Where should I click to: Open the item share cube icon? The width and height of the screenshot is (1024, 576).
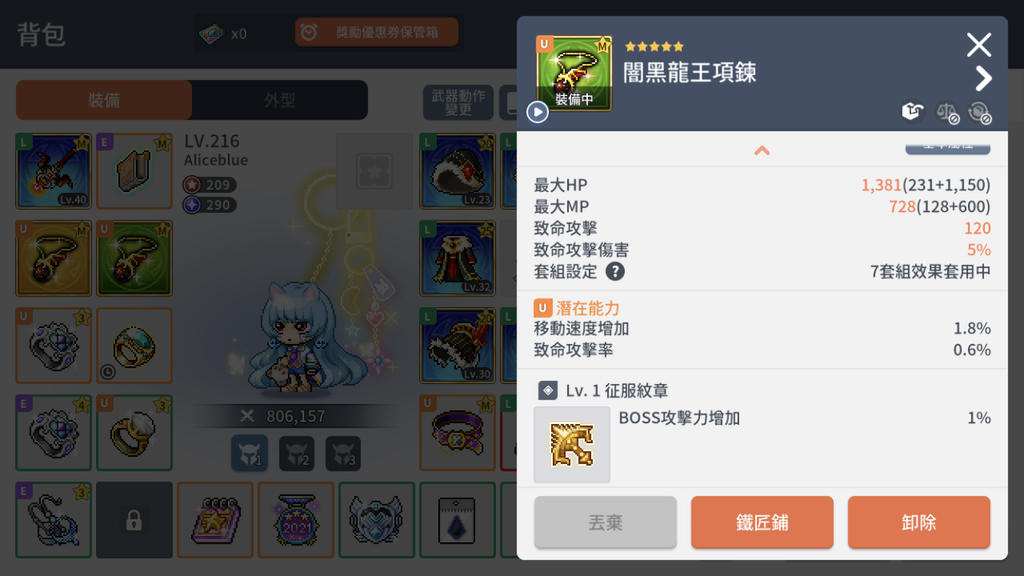tap(912, 112)
